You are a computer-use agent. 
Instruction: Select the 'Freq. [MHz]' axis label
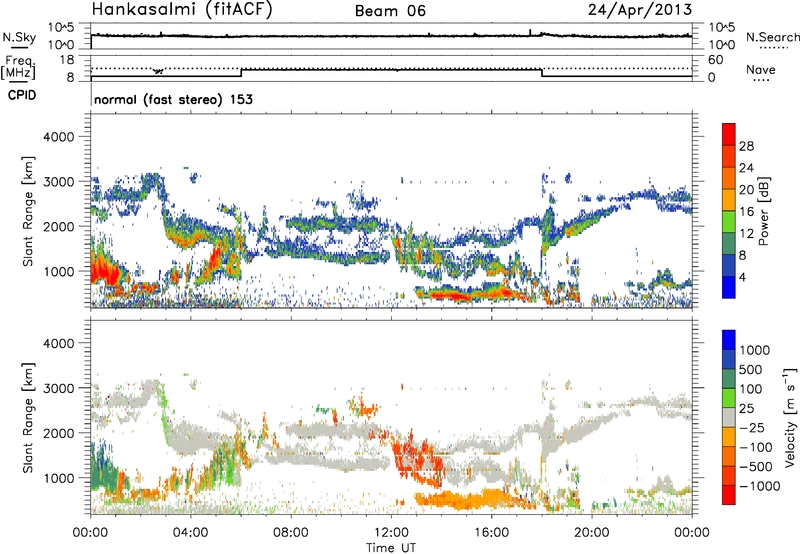pos(18,68)
